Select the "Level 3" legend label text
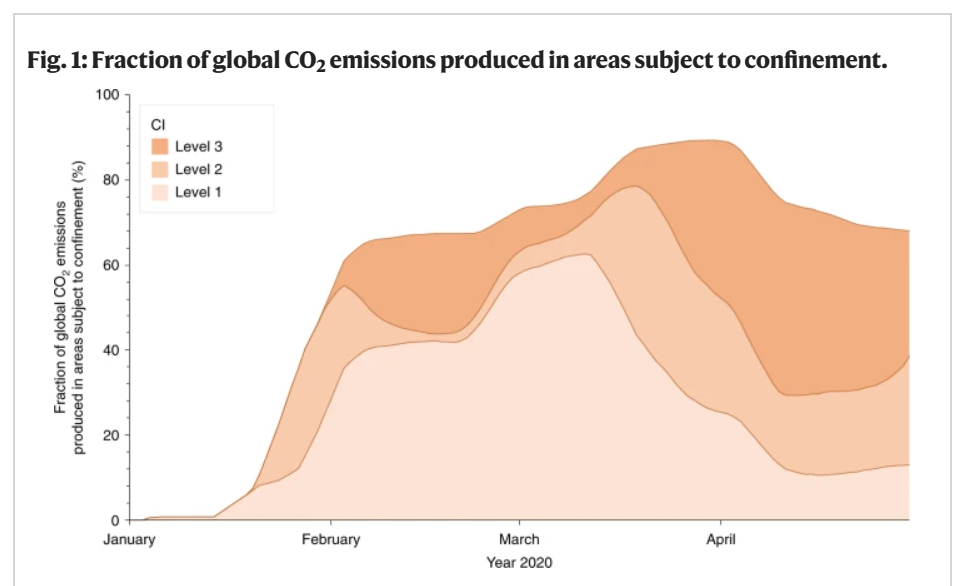The height and width of the screenshot is (586, 968). [x=198, y=147]
